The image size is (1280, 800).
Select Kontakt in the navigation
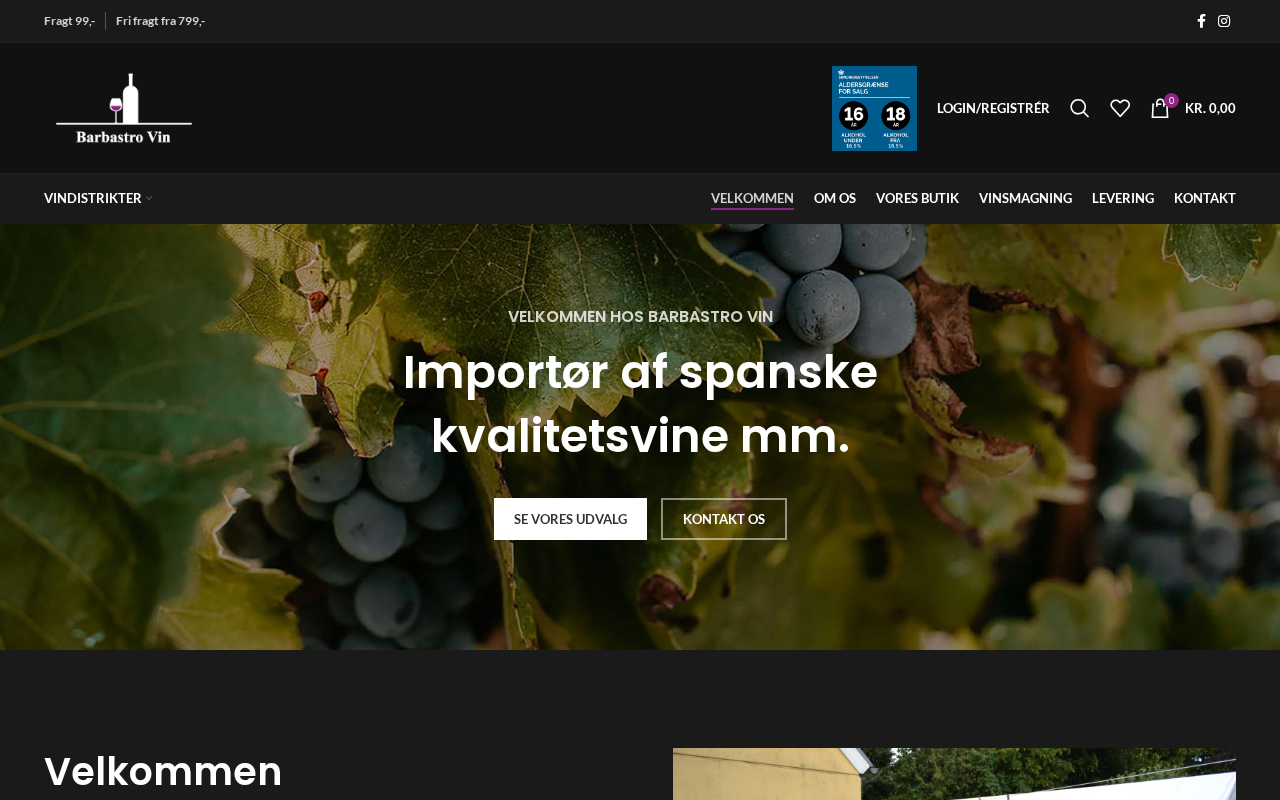[x=1205, y=198]
